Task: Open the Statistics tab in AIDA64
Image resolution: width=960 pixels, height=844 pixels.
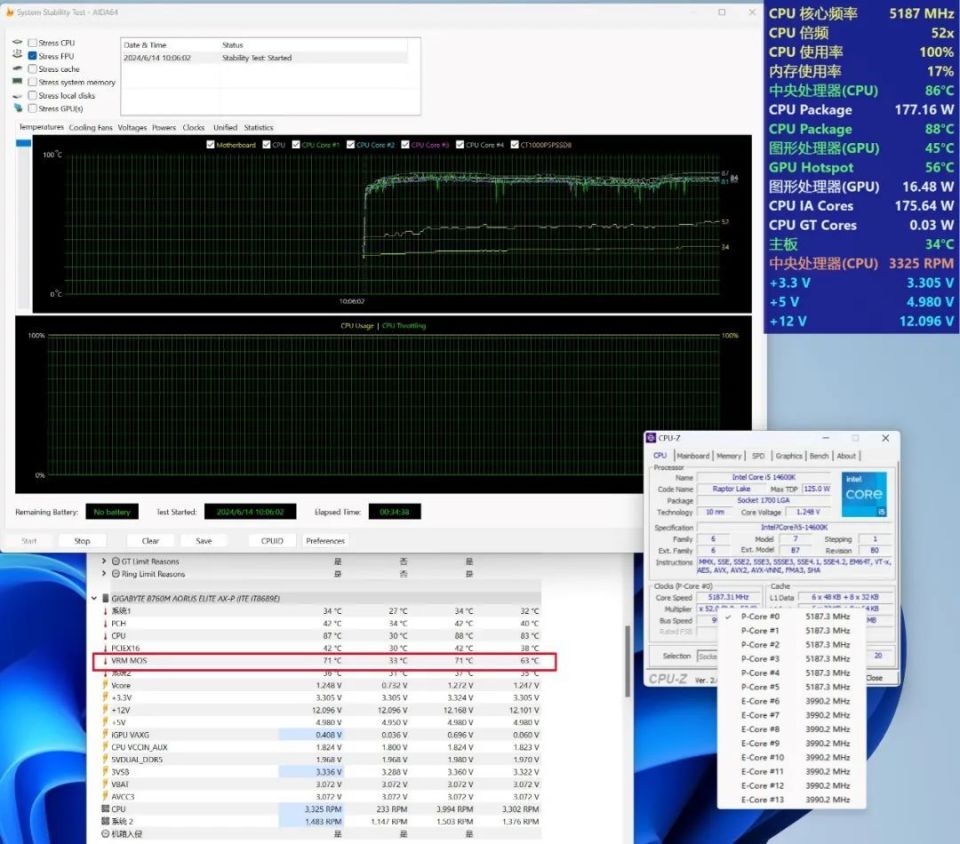Action: (258, 127)
